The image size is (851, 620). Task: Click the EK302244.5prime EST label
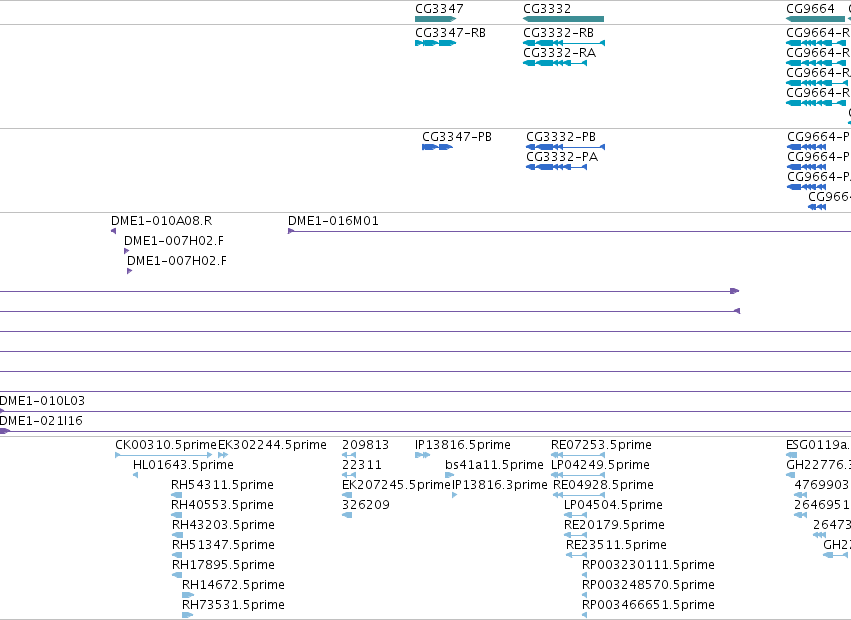(x=272, y=445)
